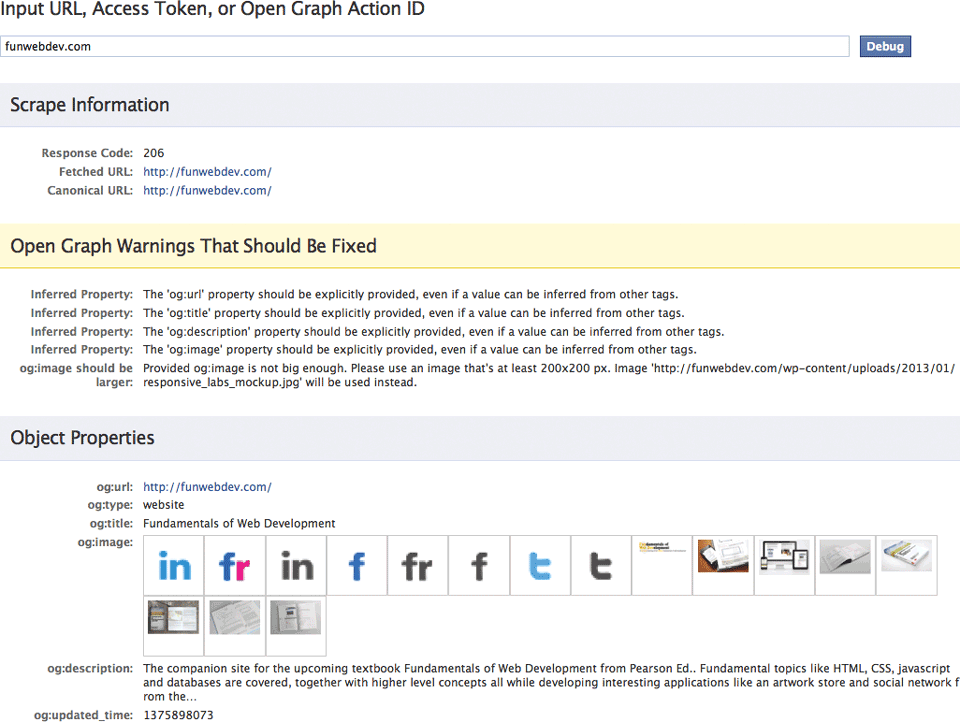Click the blue and pink Flickr icon
This screenshot has height=722, width=960.
(235, 566)
